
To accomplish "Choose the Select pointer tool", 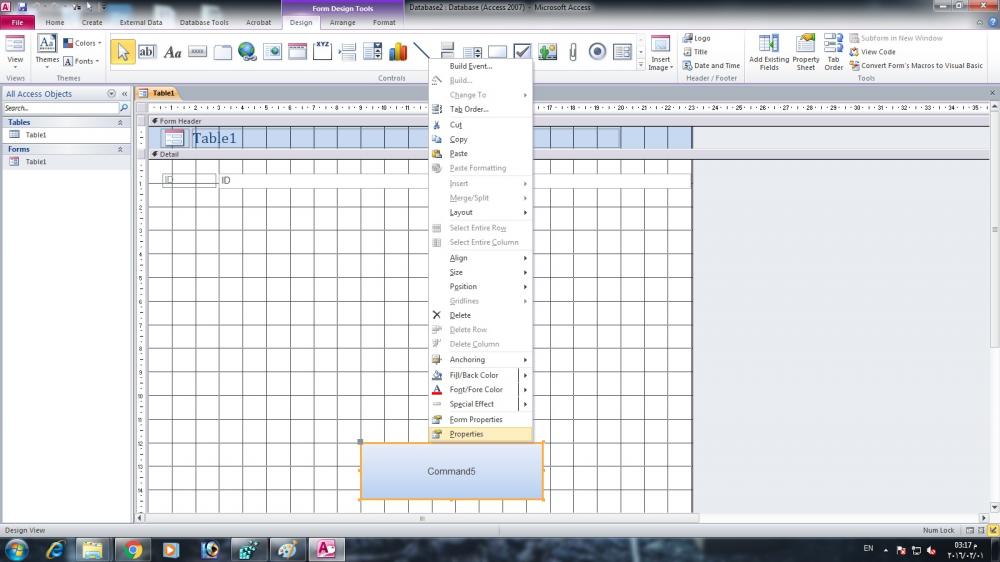I will pos(122,52).
